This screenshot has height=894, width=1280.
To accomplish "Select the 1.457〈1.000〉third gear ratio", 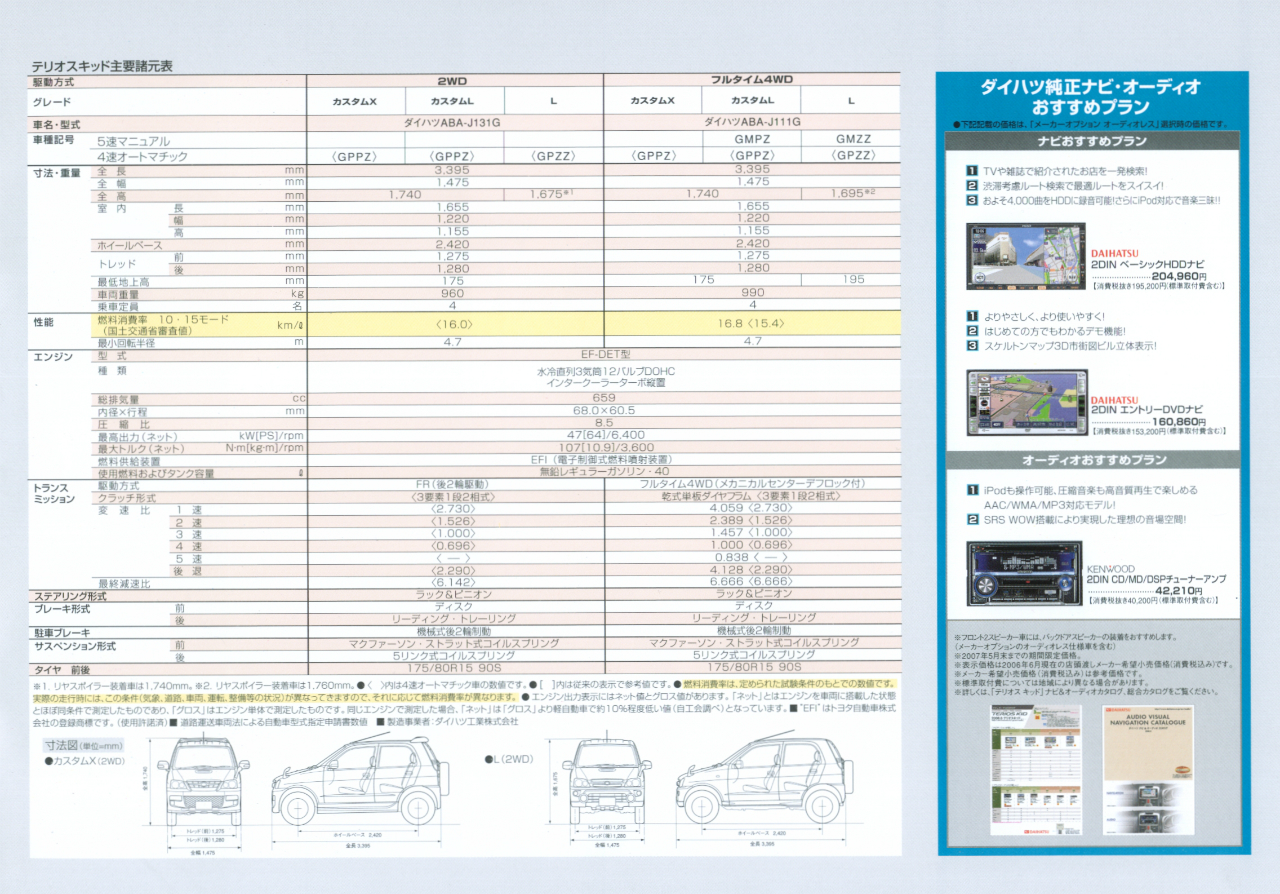I will (x=752, y=533).
